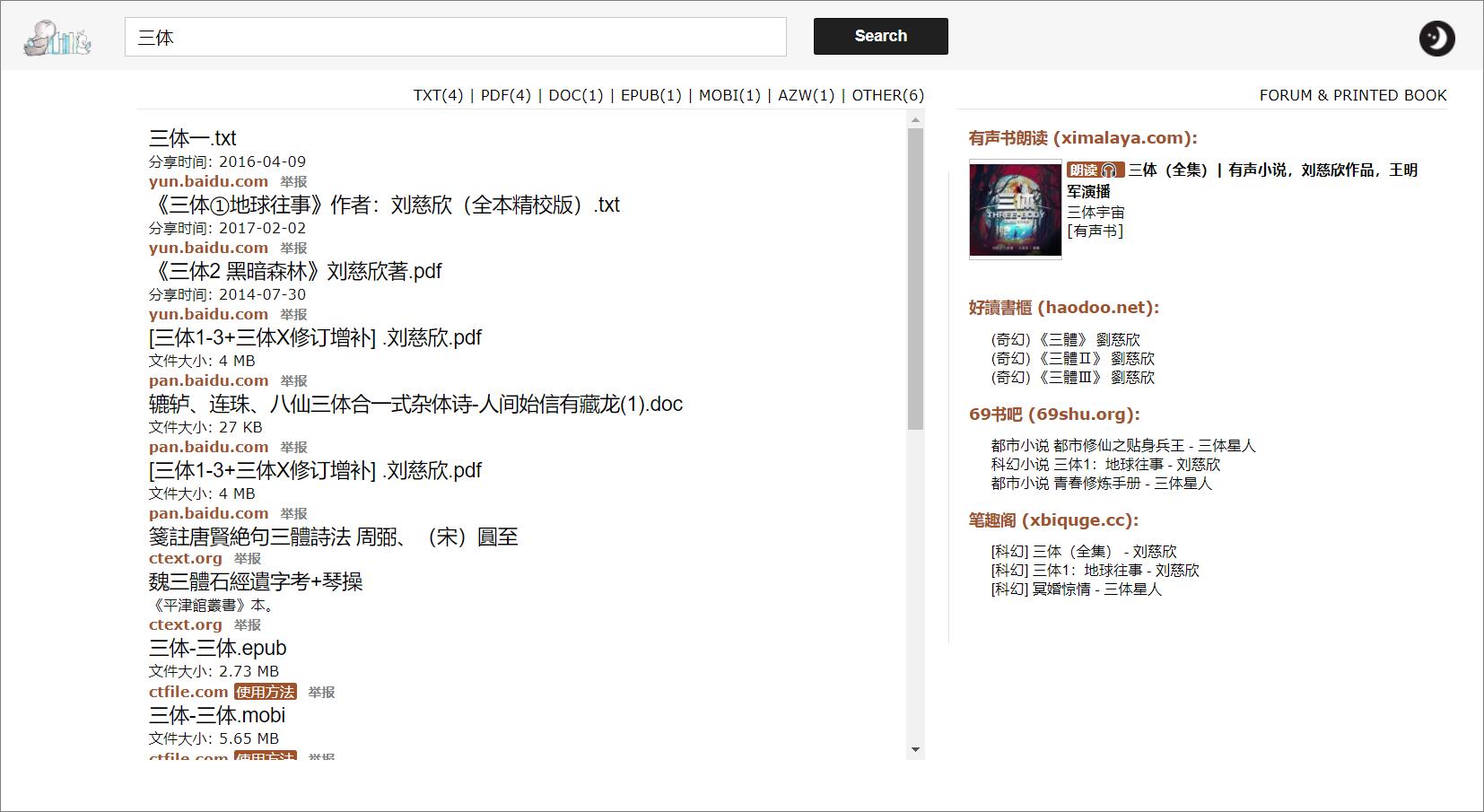The height and width of the screenshot is (812, 1484).
Task: Select the TXT(4) format filter
Action: coord(438,94)
